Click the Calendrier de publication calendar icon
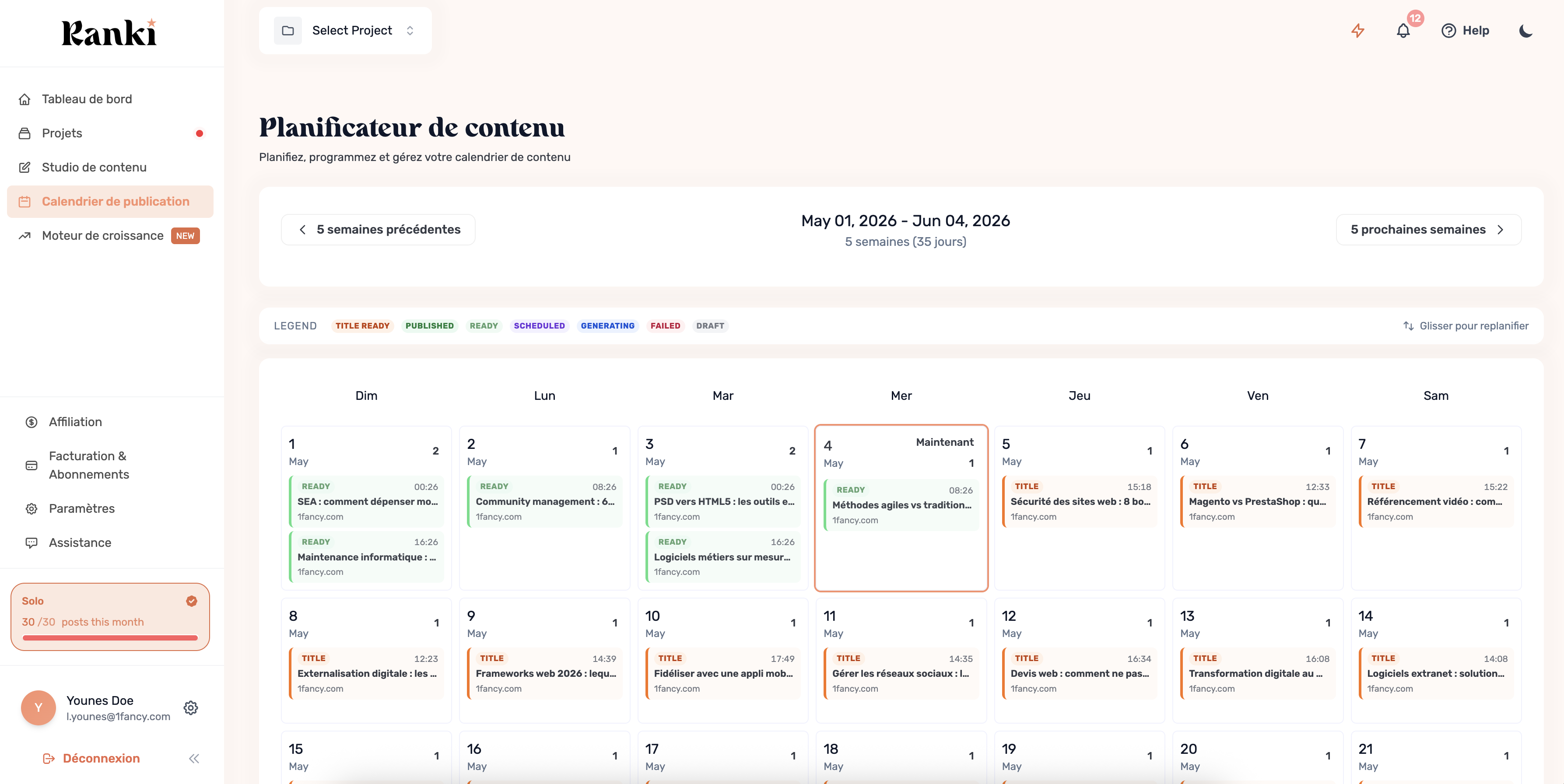The image size is (1564, 784). click(24, 201)
